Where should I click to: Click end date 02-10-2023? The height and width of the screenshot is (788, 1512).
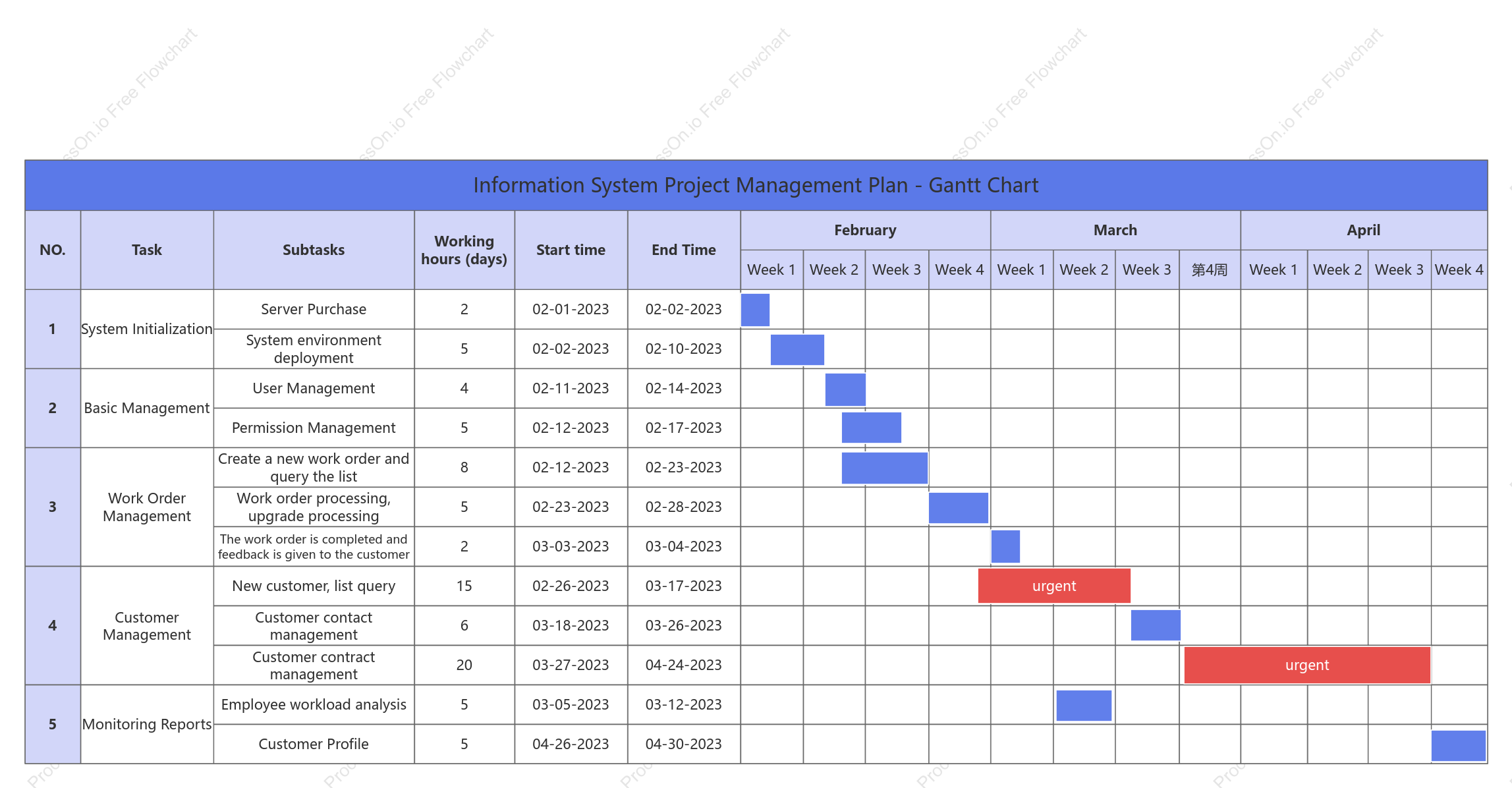pyautogui.click(x=684, y=349)
